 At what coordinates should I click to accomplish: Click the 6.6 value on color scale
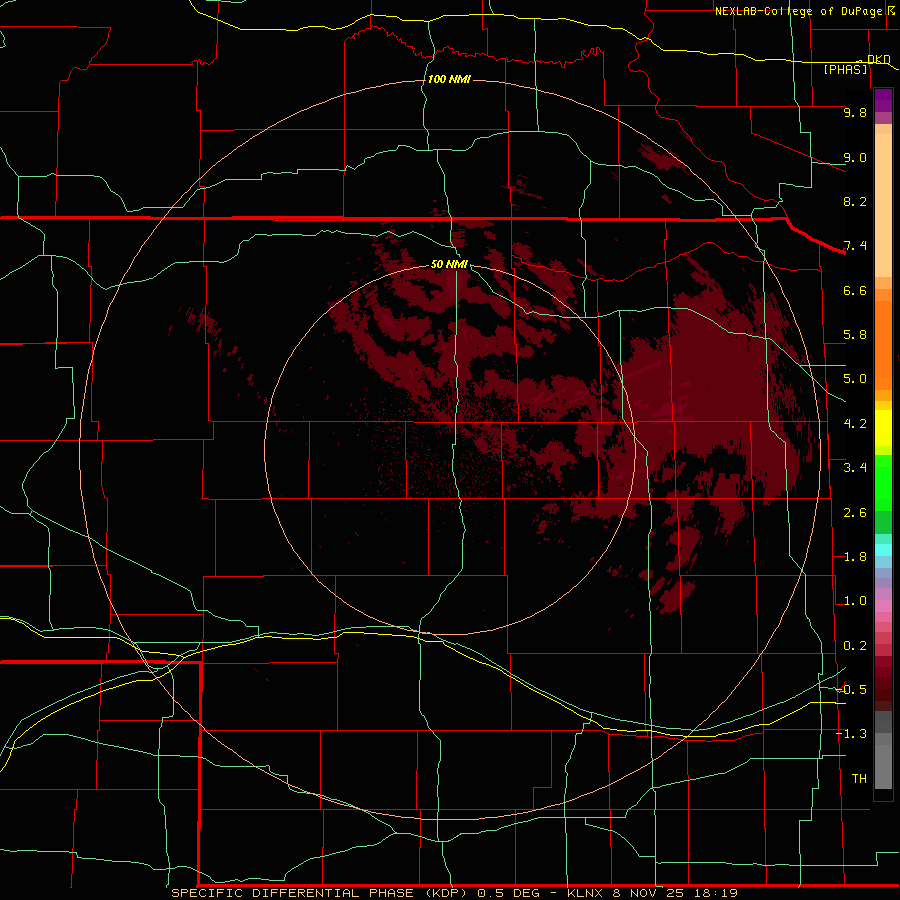click(x=855, y=290)
